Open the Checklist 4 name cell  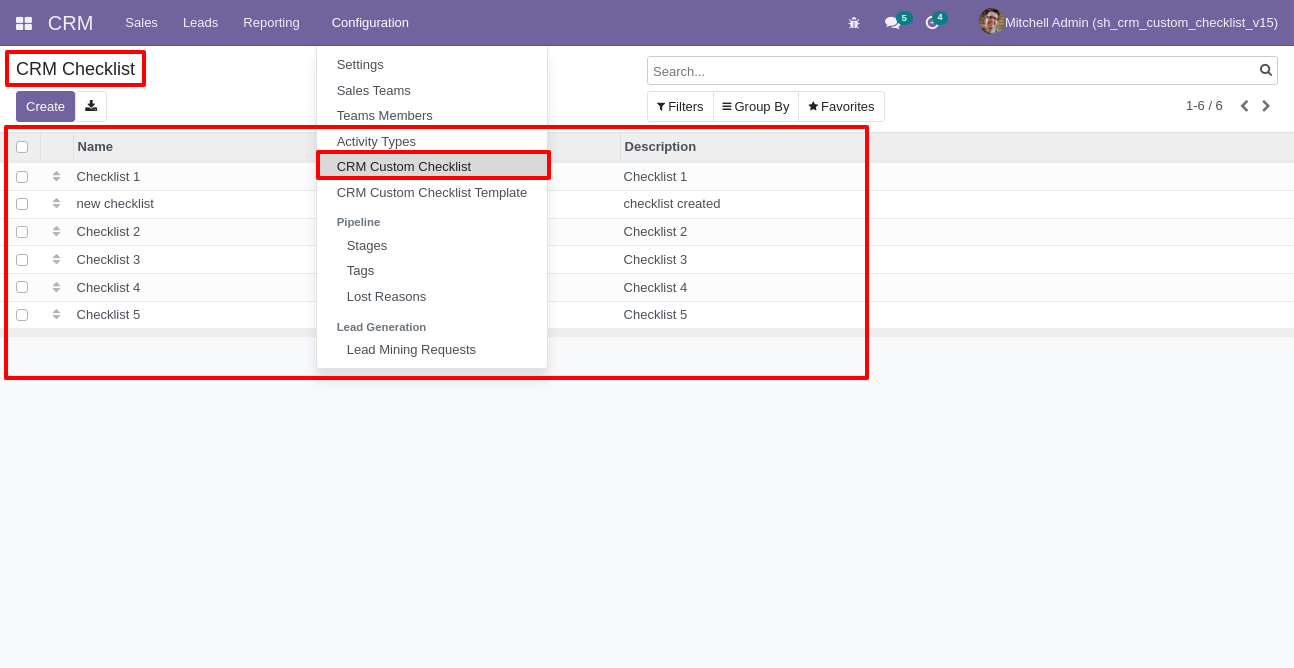pyautogui.click(x=108, y=288)
